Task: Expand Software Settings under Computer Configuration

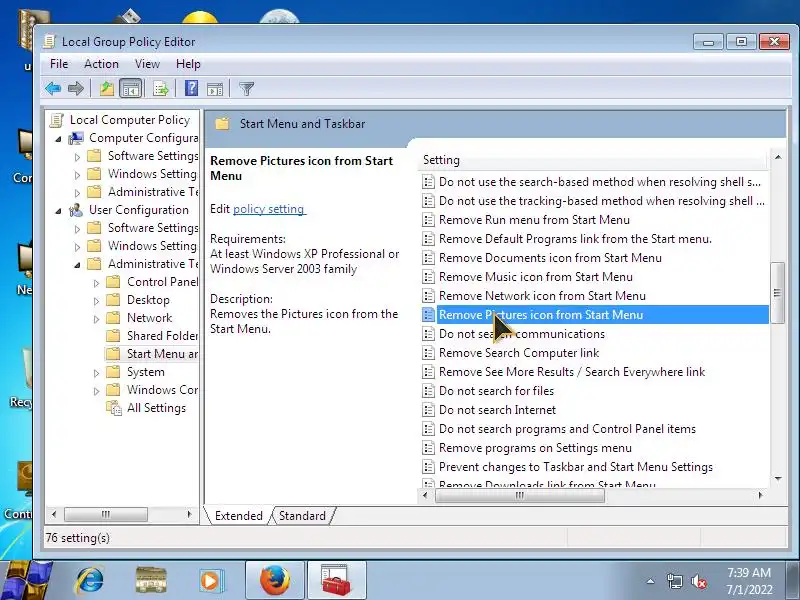Action: (77, 157)
